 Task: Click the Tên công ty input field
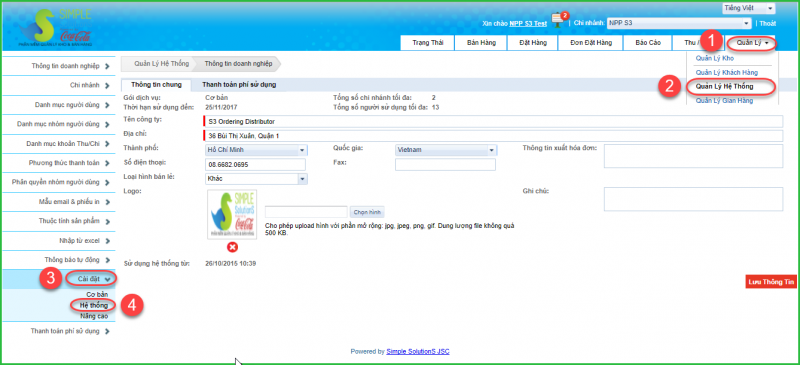(493, 121)
